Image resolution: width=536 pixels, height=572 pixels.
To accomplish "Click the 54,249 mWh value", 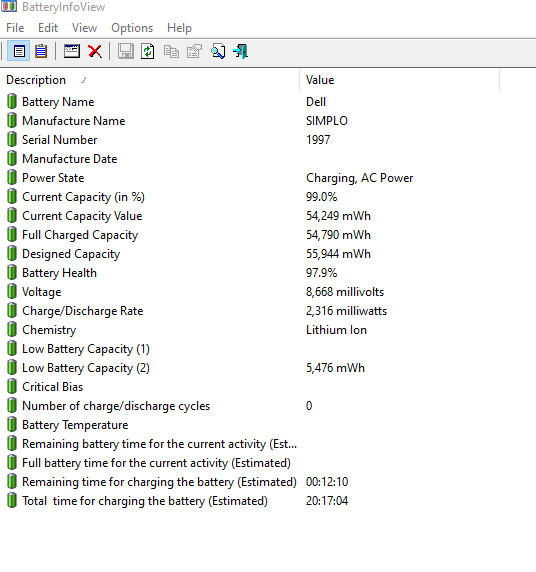I will [x=338, y=216].
